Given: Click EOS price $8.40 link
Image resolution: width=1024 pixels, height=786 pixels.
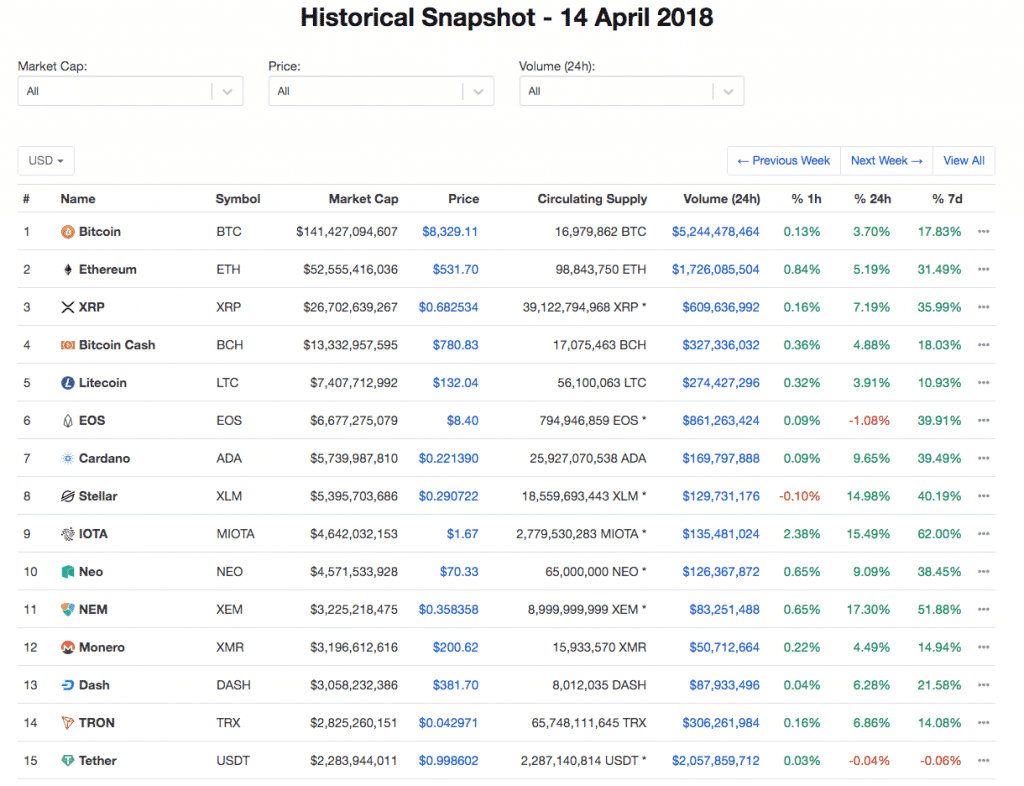Looking at the screenshot, I should 462,421.
